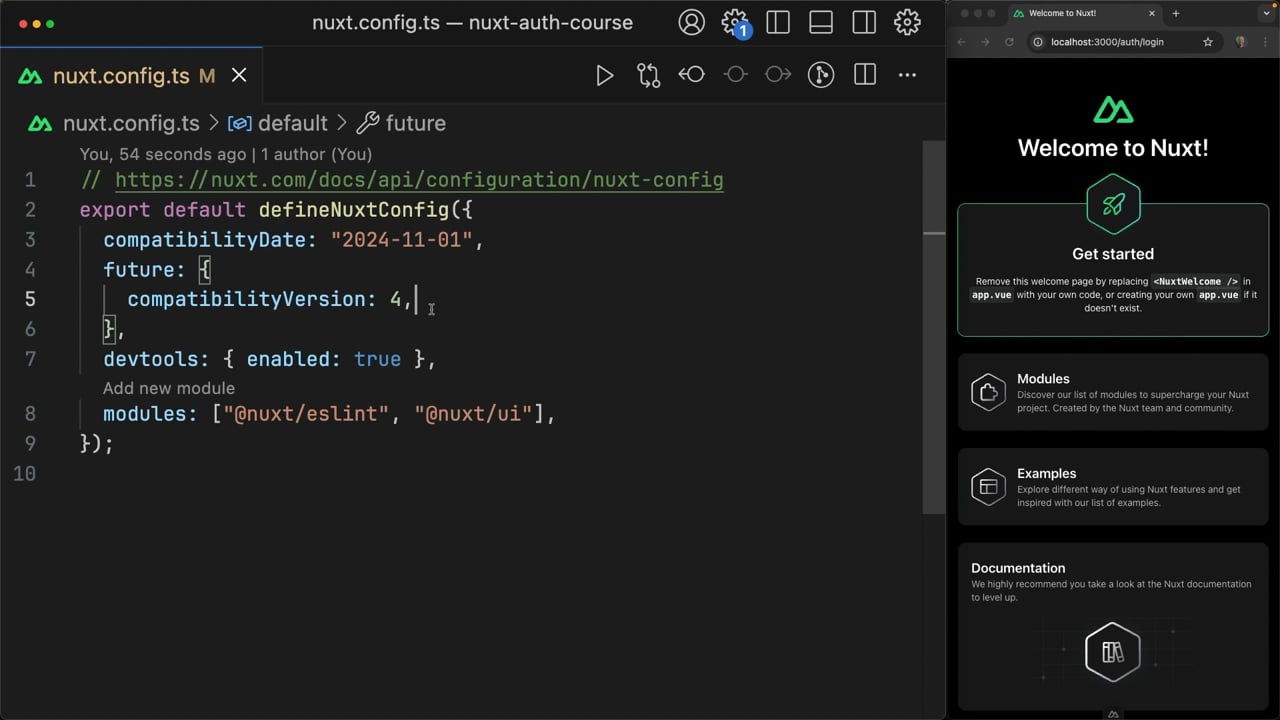Click the localhost:3000/auth/login address bar
This screenshot has width=1280, height=720.
[x=1123, y=42]
